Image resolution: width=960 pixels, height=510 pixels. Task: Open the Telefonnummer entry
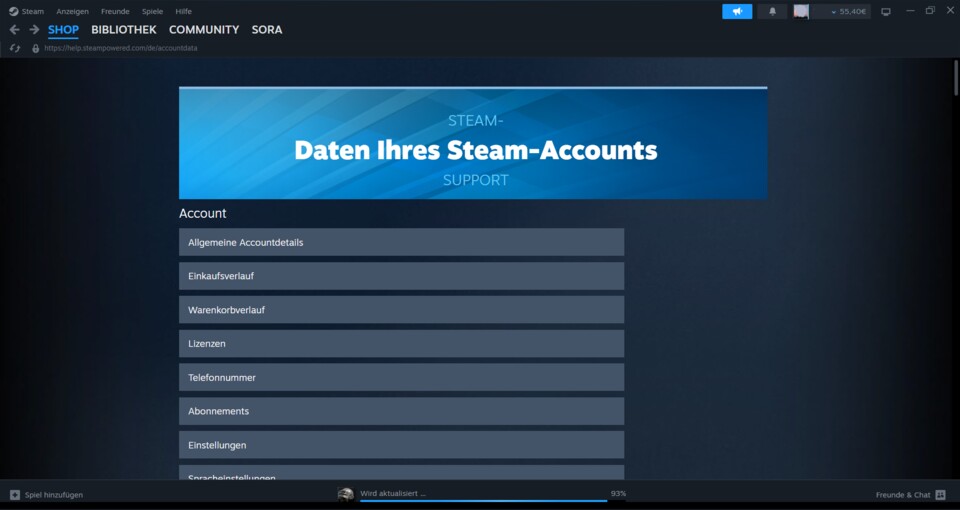402,377
